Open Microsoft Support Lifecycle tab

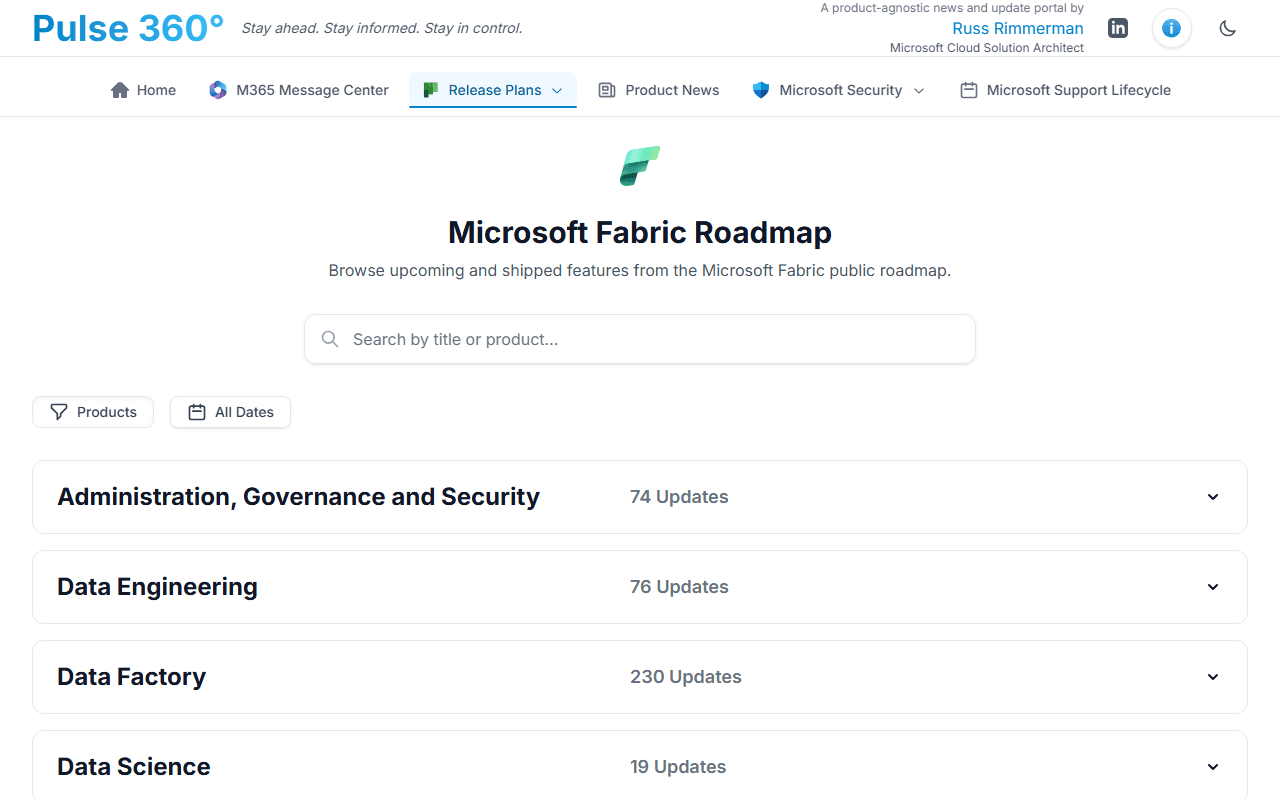pos(1065,90)
